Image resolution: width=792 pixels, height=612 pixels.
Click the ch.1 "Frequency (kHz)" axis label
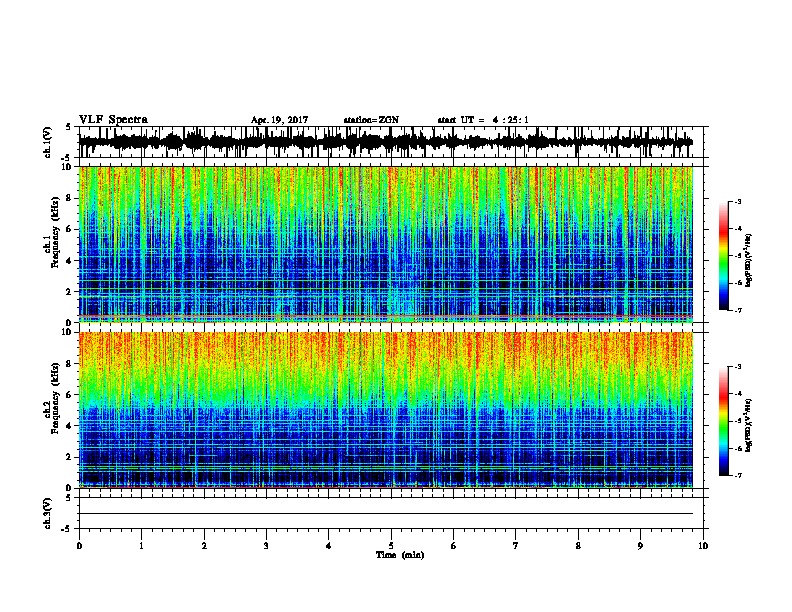click(55, 233)
